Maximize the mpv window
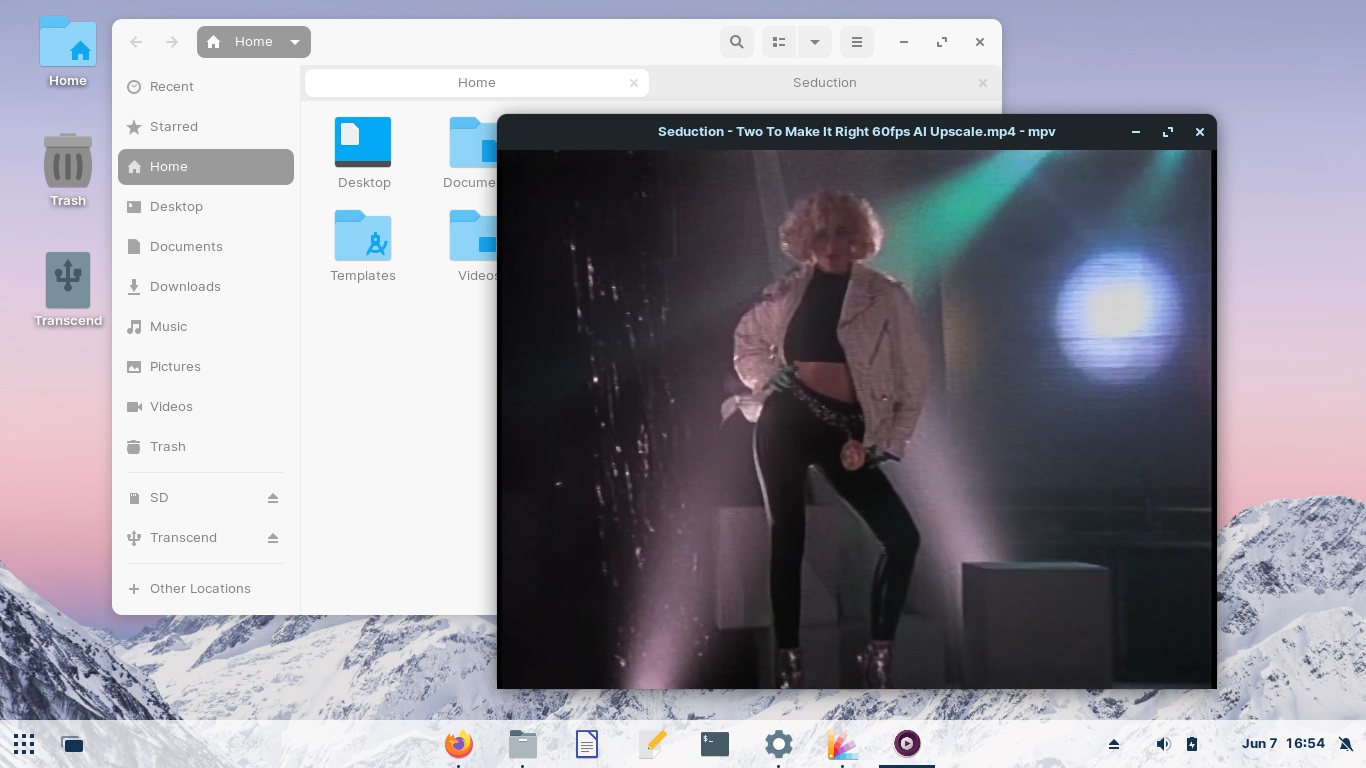The image size is (1366, 768). [1168, 132]
